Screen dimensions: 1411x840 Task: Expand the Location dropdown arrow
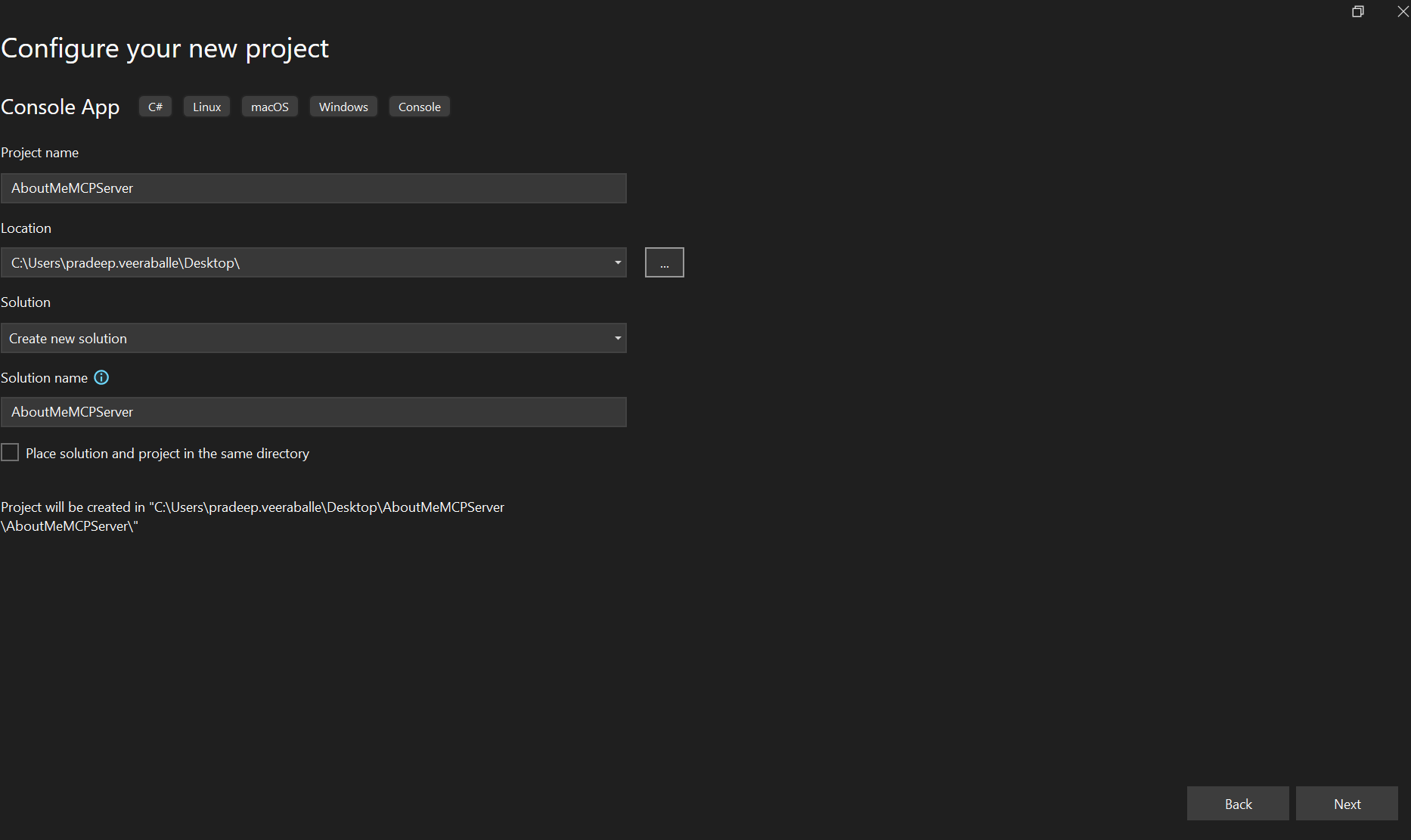pos(618,262)
